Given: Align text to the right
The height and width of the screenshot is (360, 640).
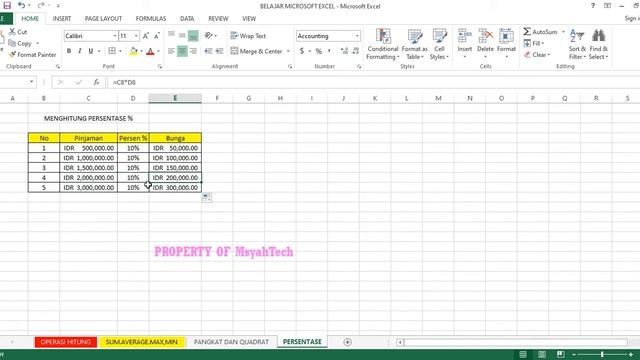Looking at the screenshot, I should point(193,51).
